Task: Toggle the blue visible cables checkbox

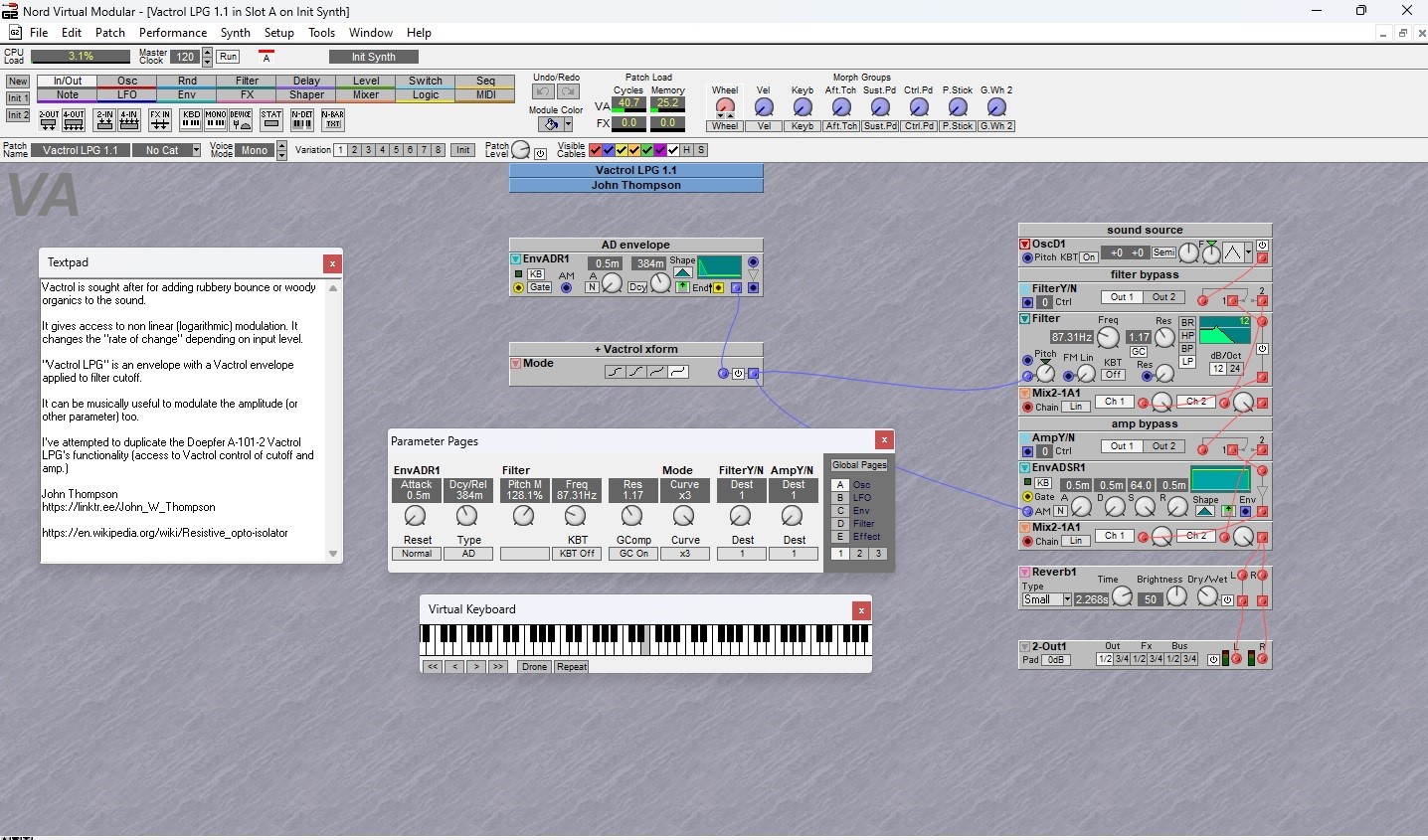Action: click(609, 150)
